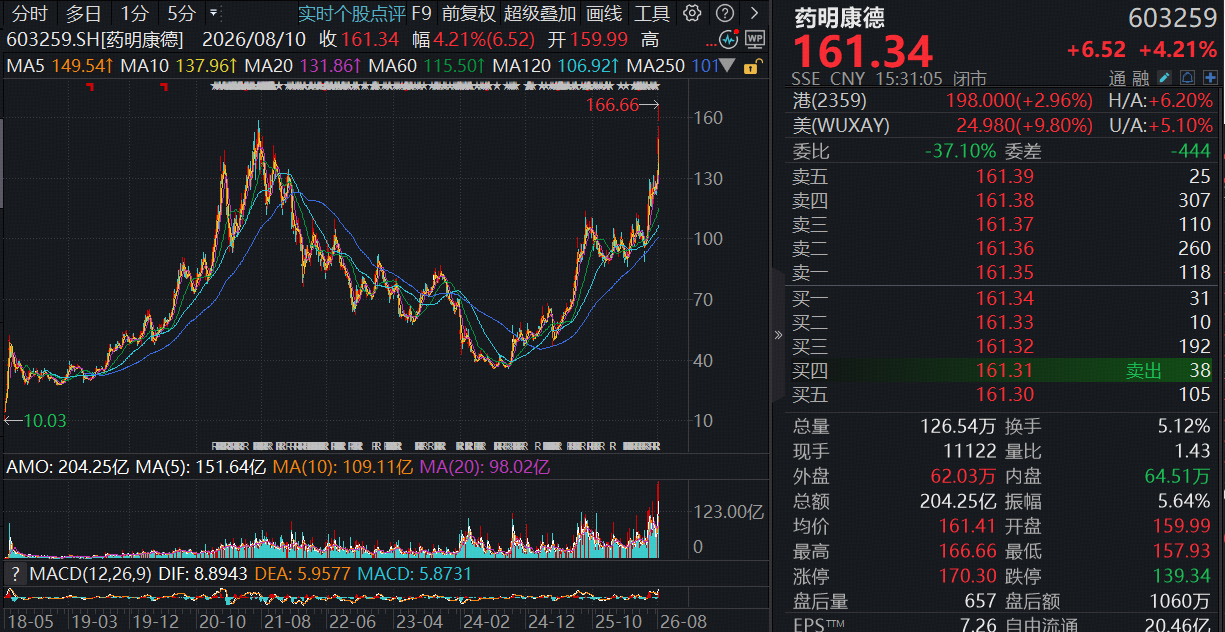The height and width of the screenshot is (632, 1225).
Task: Click the 委比 -37.10% value
Action: click(x=958, y=152)
